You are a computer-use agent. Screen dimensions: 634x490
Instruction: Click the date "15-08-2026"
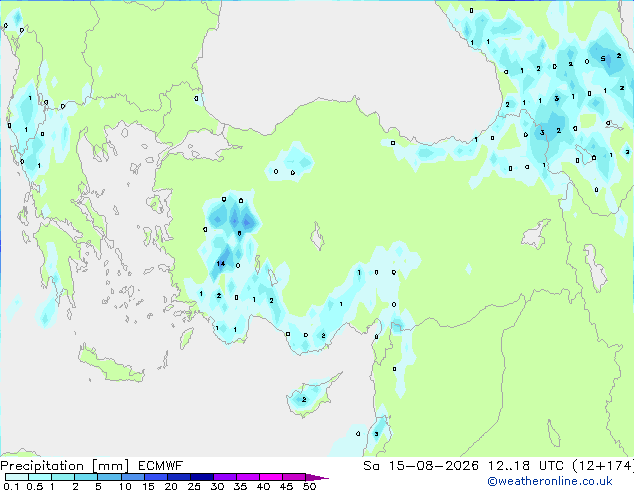coord(433,466)
